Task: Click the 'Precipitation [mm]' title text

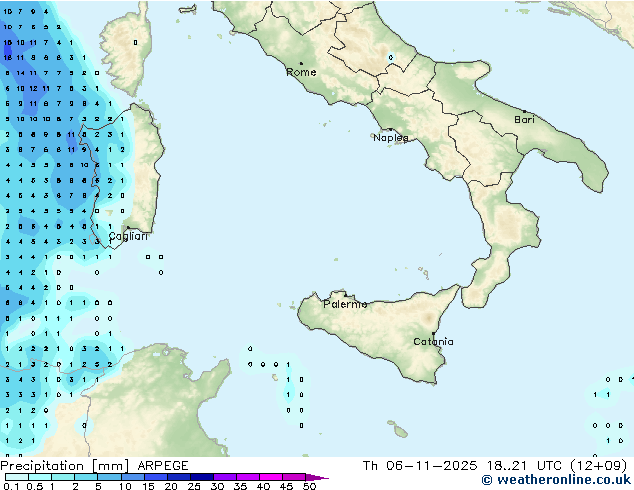Action: [65, 466]
